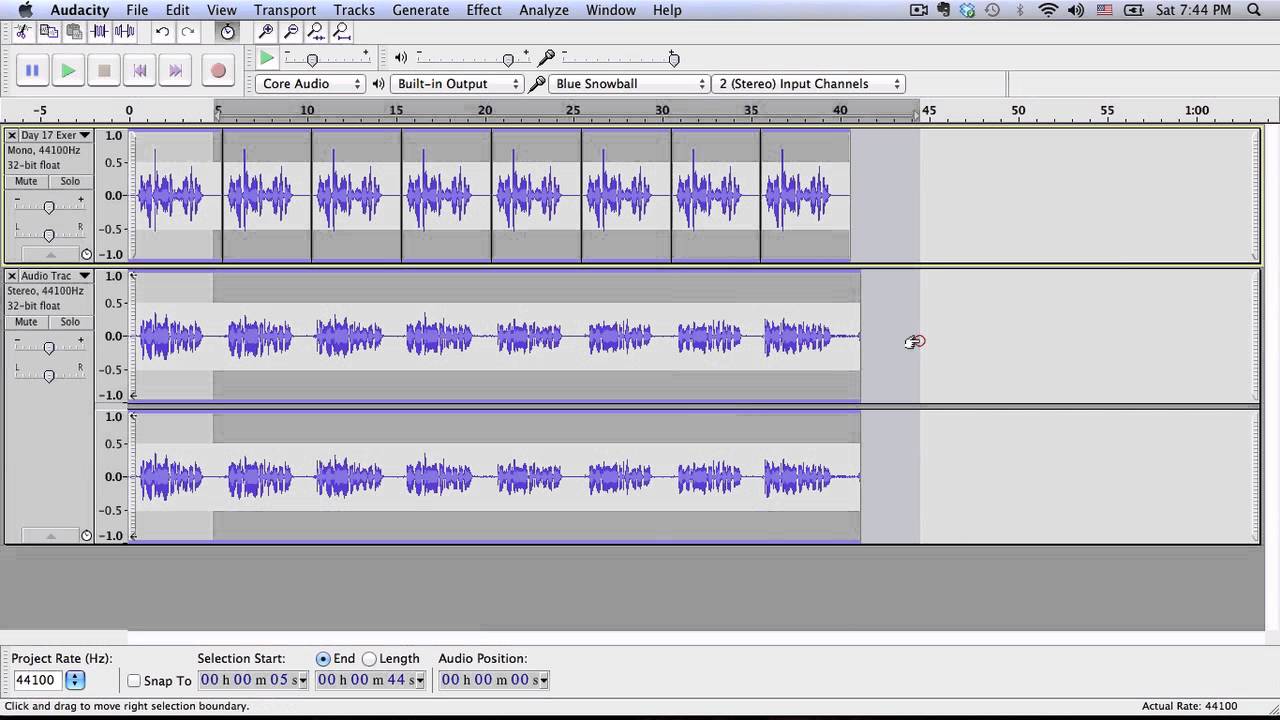Click the Fit Project zoom icon
Viewport: 1280px width, 720px height.
point(342,32)
